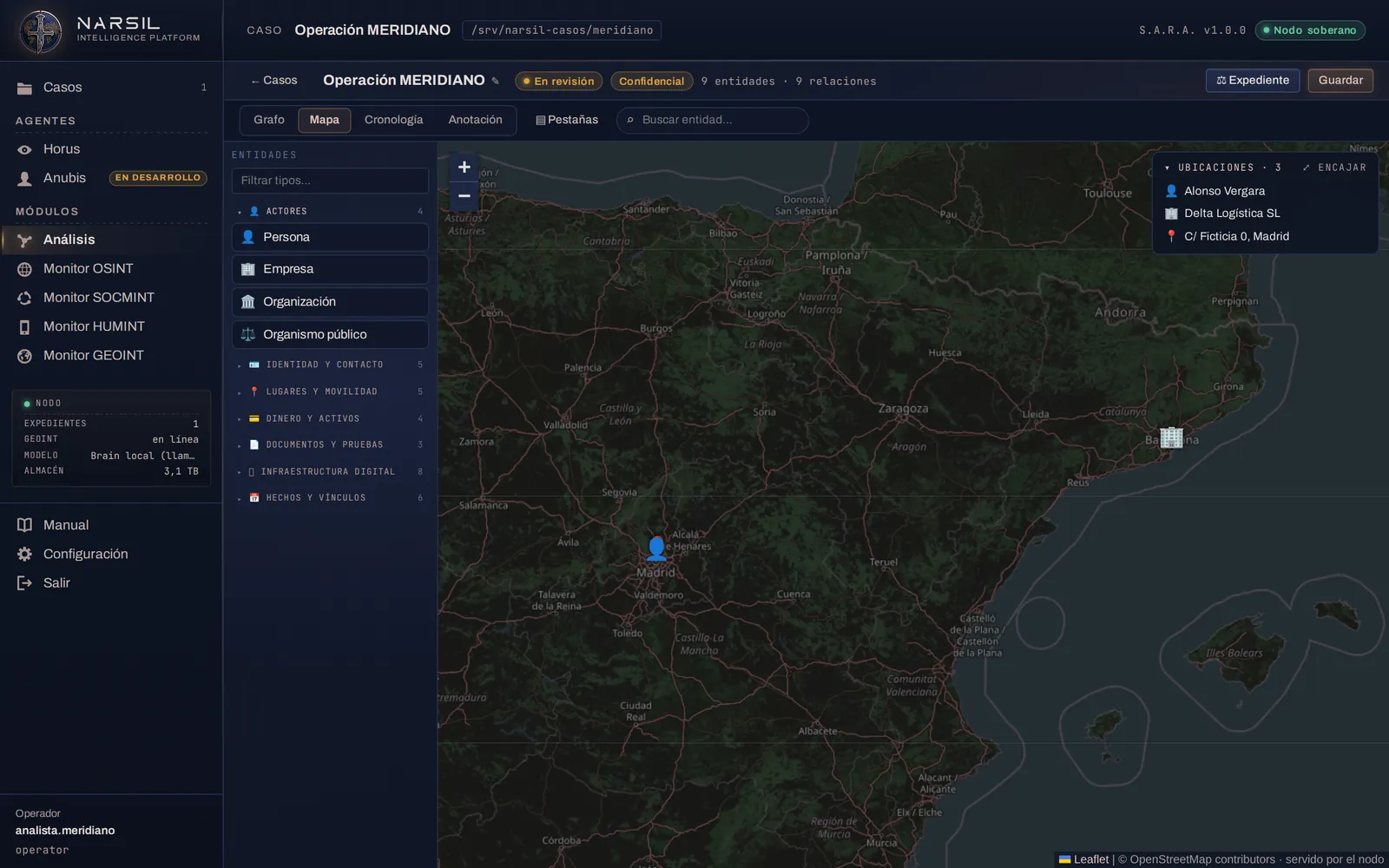This screenshot has width=1389, height=868.
Task: Click the Guardar button
Action: pos(1340,80)
